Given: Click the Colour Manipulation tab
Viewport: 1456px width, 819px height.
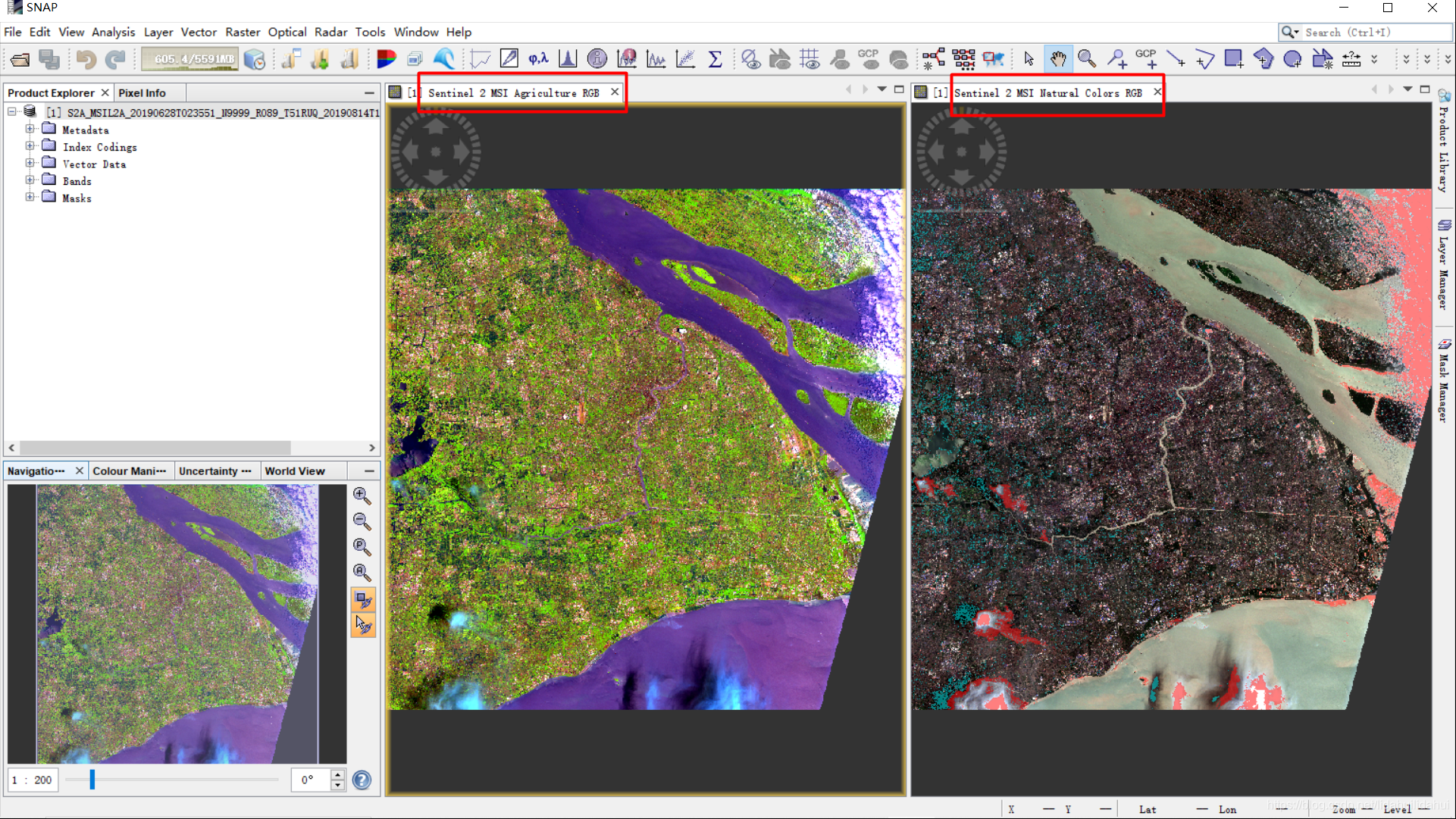Looking at the screenshot, I should click(x=129, y=470).
